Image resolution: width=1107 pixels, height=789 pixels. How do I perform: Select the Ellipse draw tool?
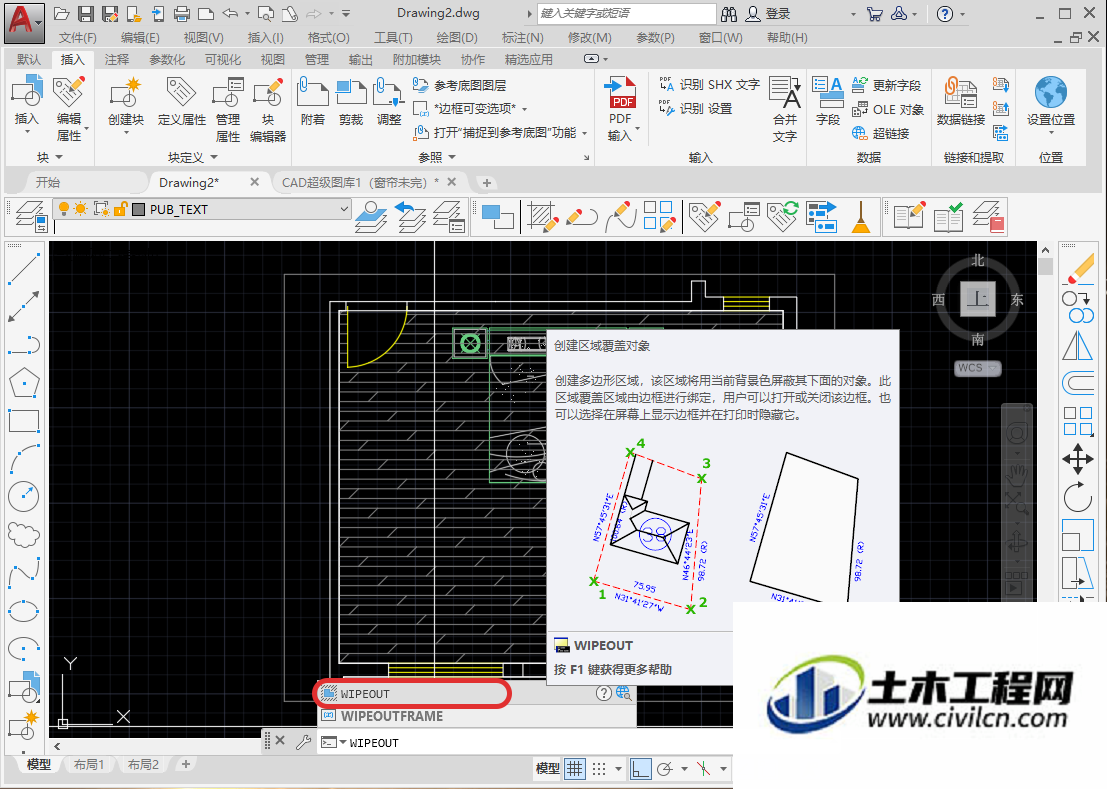(x=24, y=611)
